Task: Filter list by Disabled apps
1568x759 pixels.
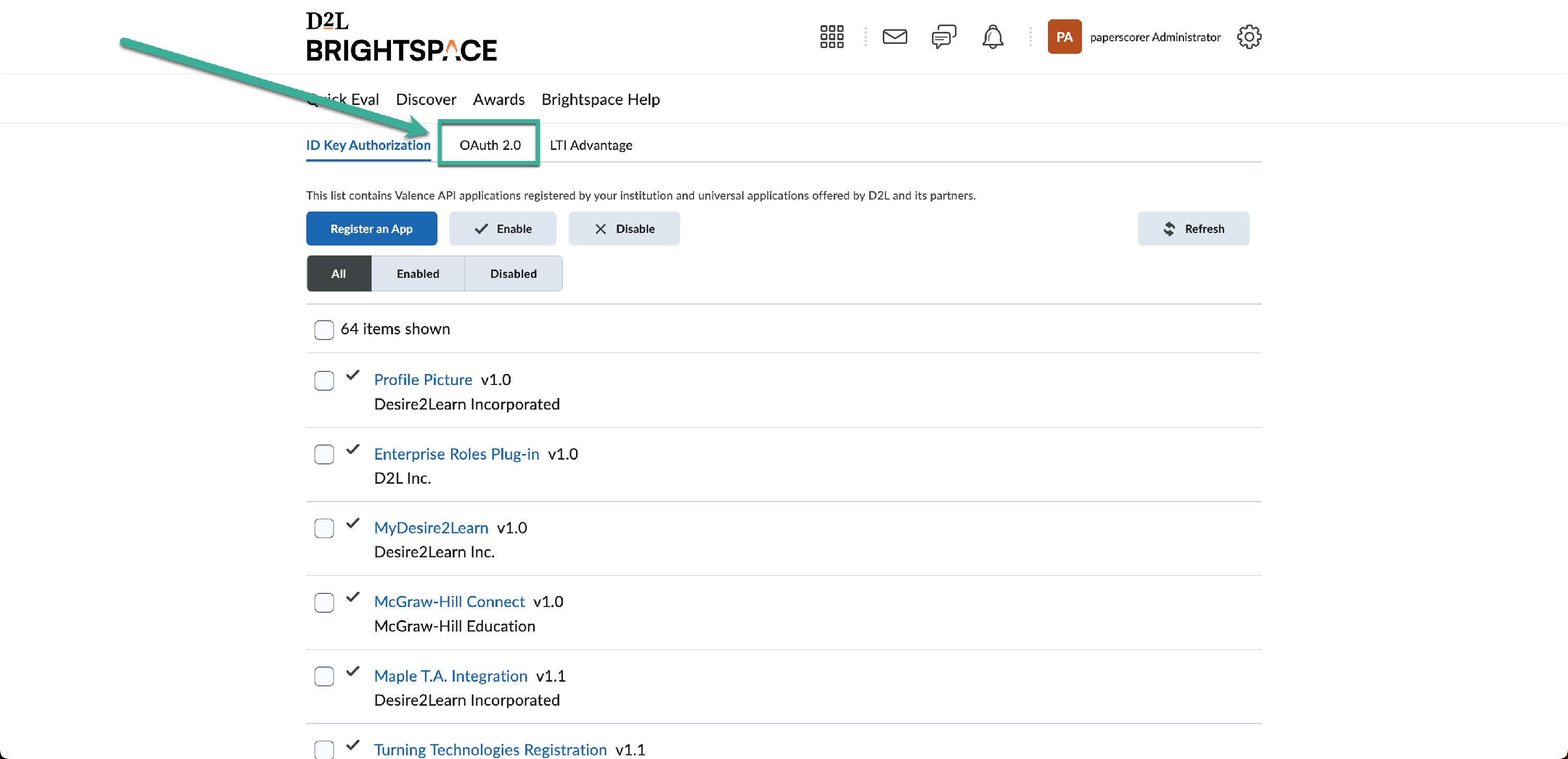Action: (x=513, y=274)
